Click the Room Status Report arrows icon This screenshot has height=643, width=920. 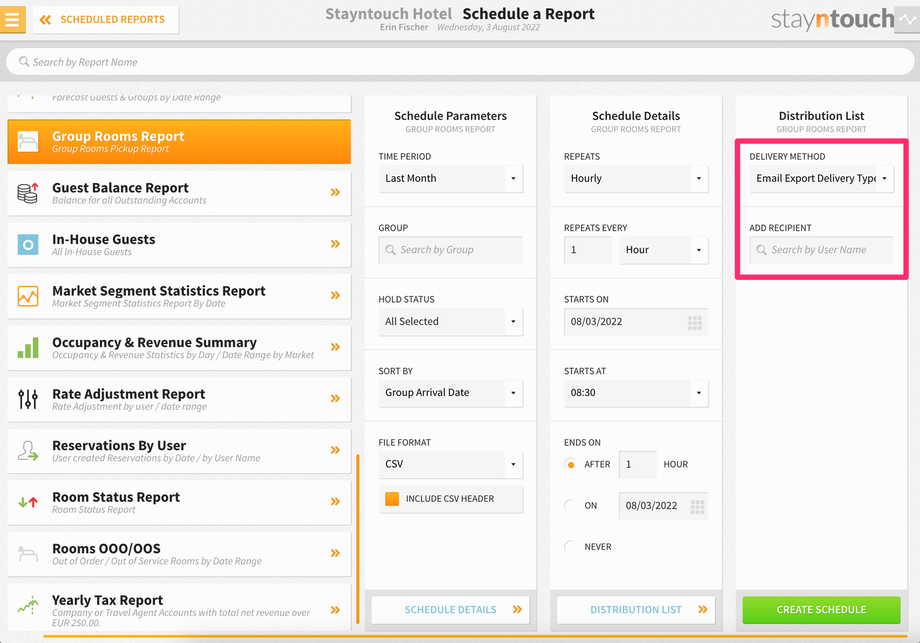coord(28,502)
